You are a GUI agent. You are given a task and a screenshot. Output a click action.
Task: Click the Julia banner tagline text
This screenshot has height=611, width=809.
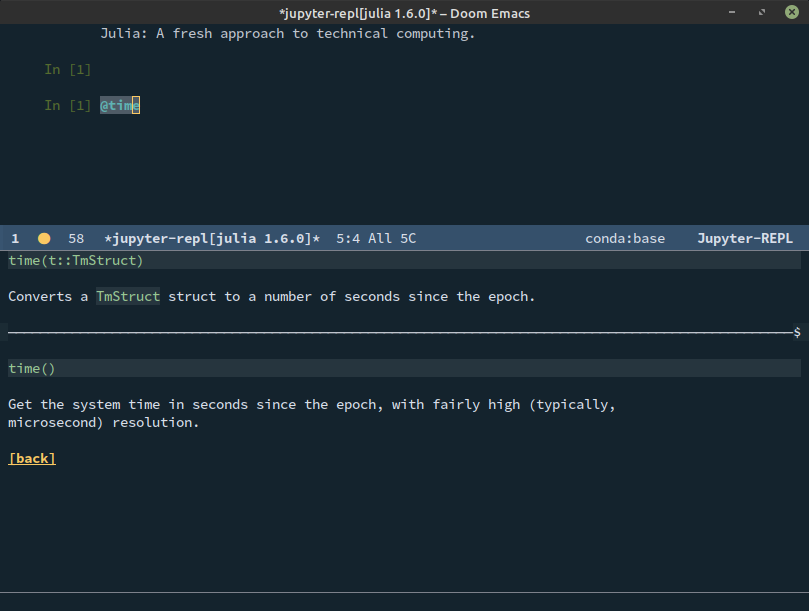point(287,34)
